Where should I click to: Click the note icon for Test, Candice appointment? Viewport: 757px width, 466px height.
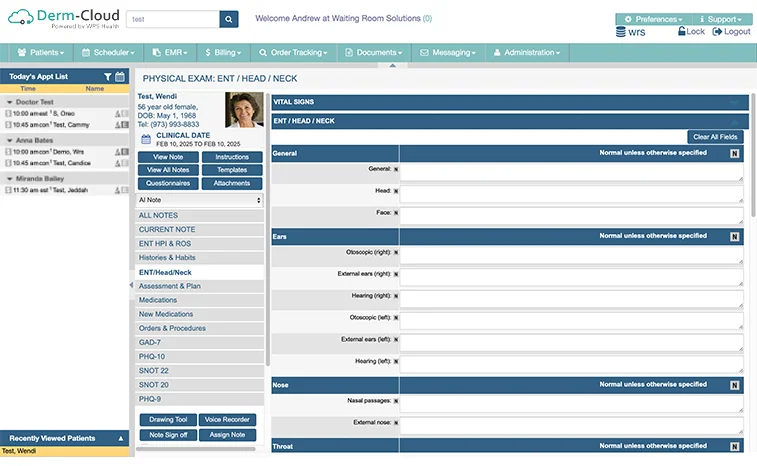click(125, 163)
